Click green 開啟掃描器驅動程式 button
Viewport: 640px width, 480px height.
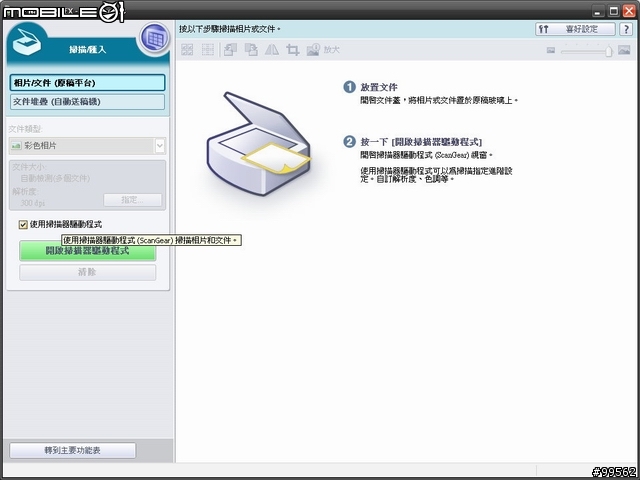coord(87,250)
